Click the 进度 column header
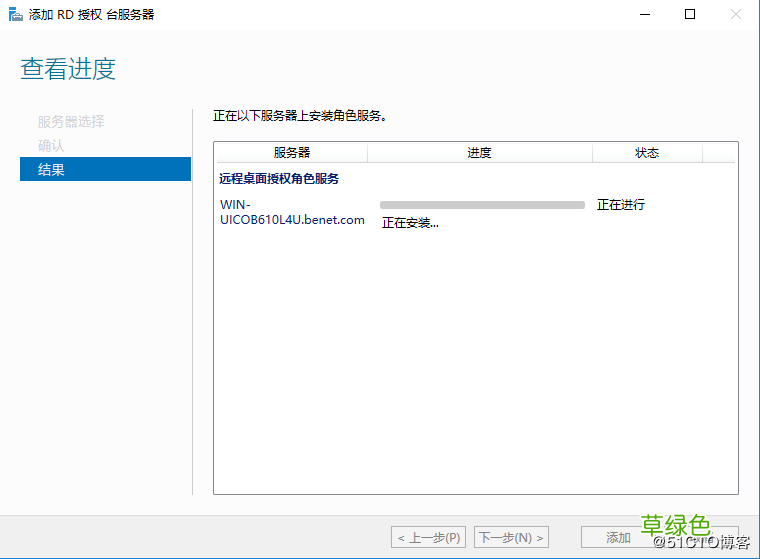This screenshot has width=760, height=559. click(x=479, y=153)
